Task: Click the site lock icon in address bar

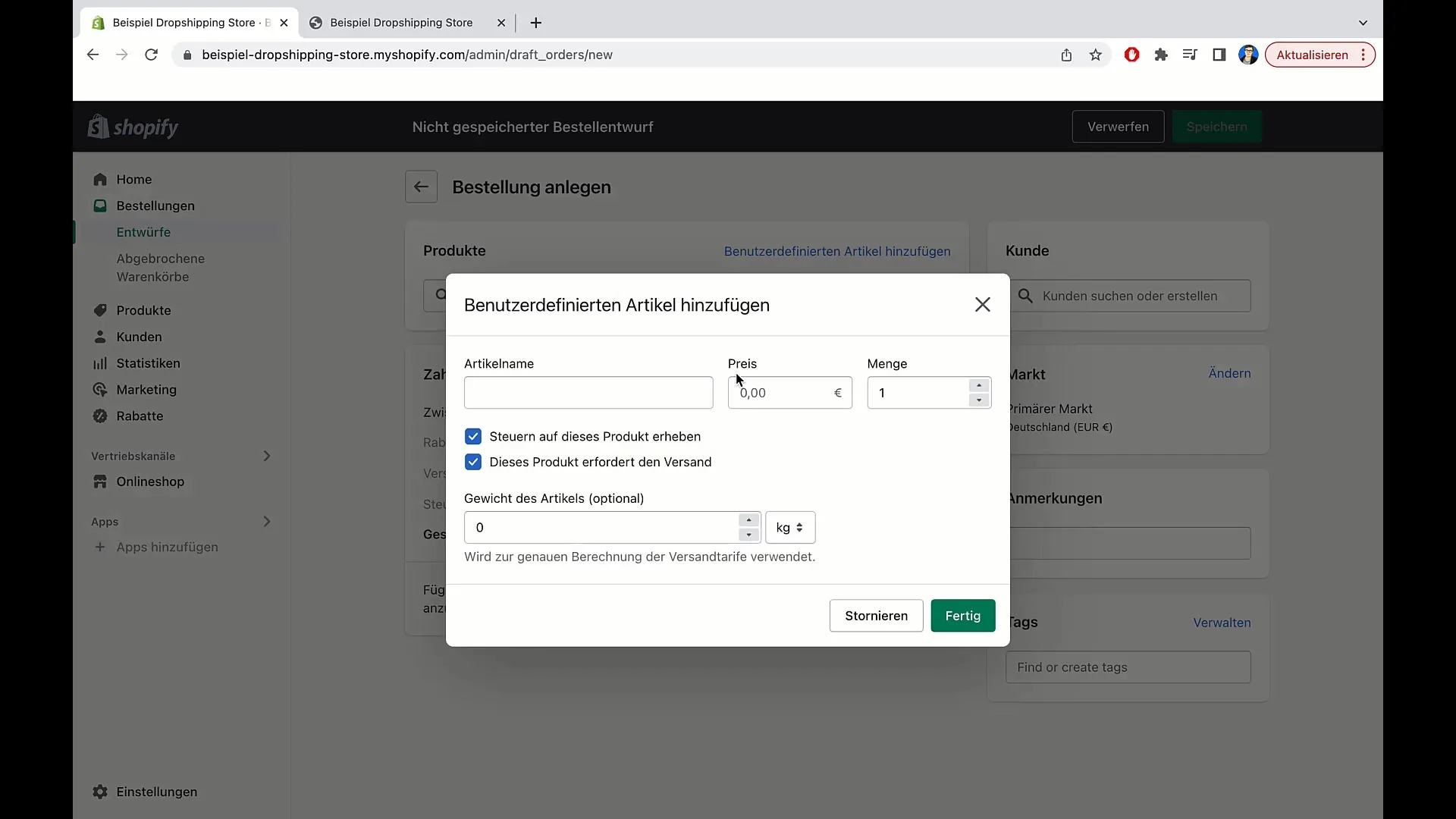Action: [187, 55]
